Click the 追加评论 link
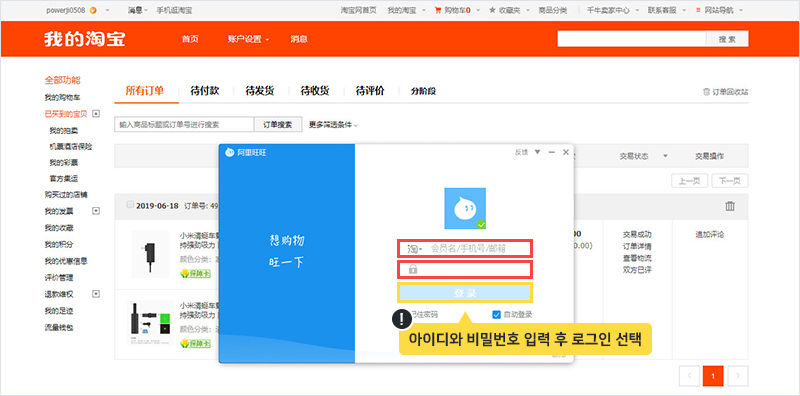Image resolution: width=800 pixels, height=396 pixels. coord(710,235)
